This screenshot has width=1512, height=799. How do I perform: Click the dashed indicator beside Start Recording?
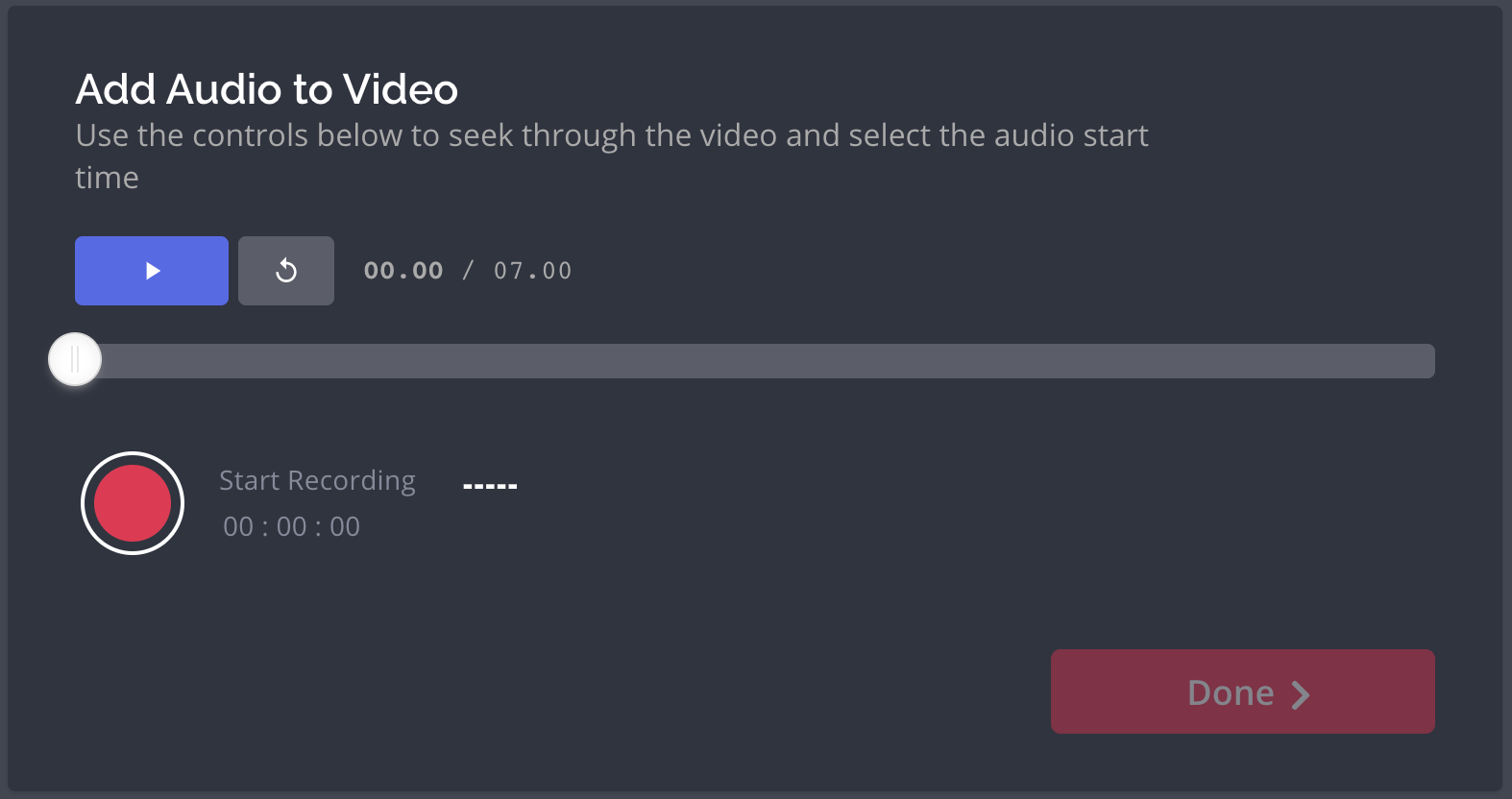point(490,486)
